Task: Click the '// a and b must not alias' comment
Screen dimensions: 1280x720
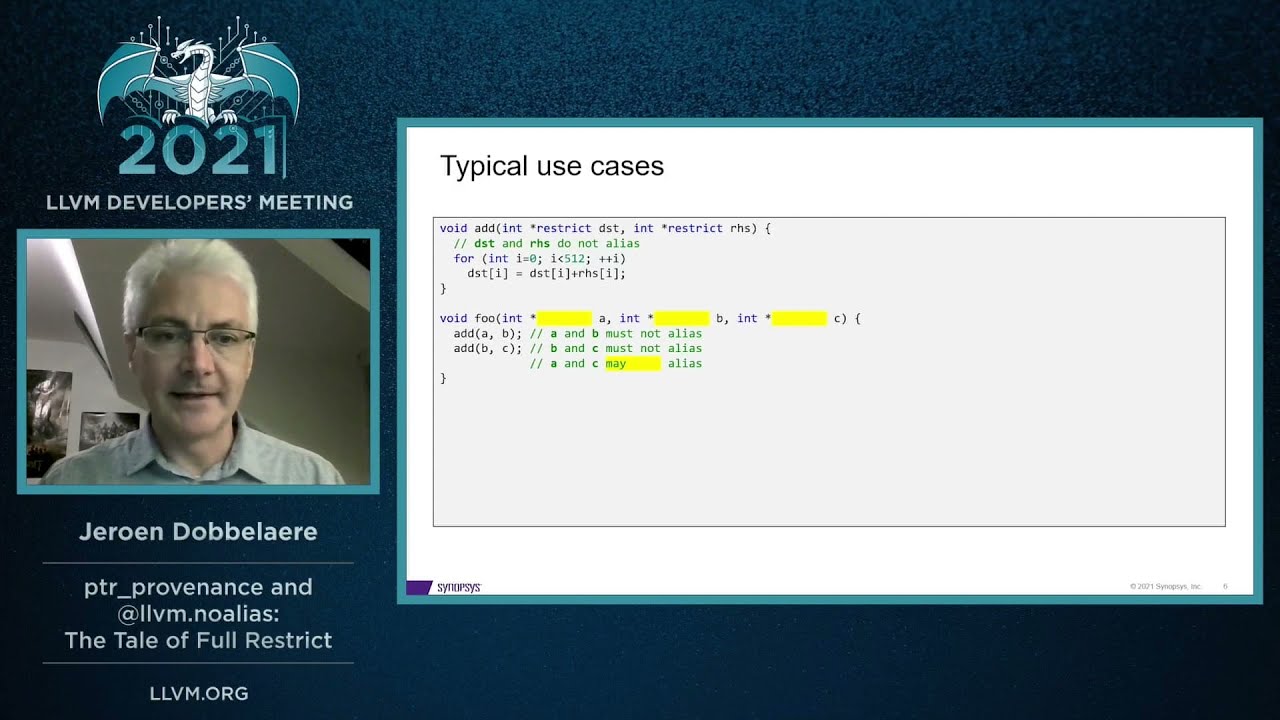Action: pos(616,333)
